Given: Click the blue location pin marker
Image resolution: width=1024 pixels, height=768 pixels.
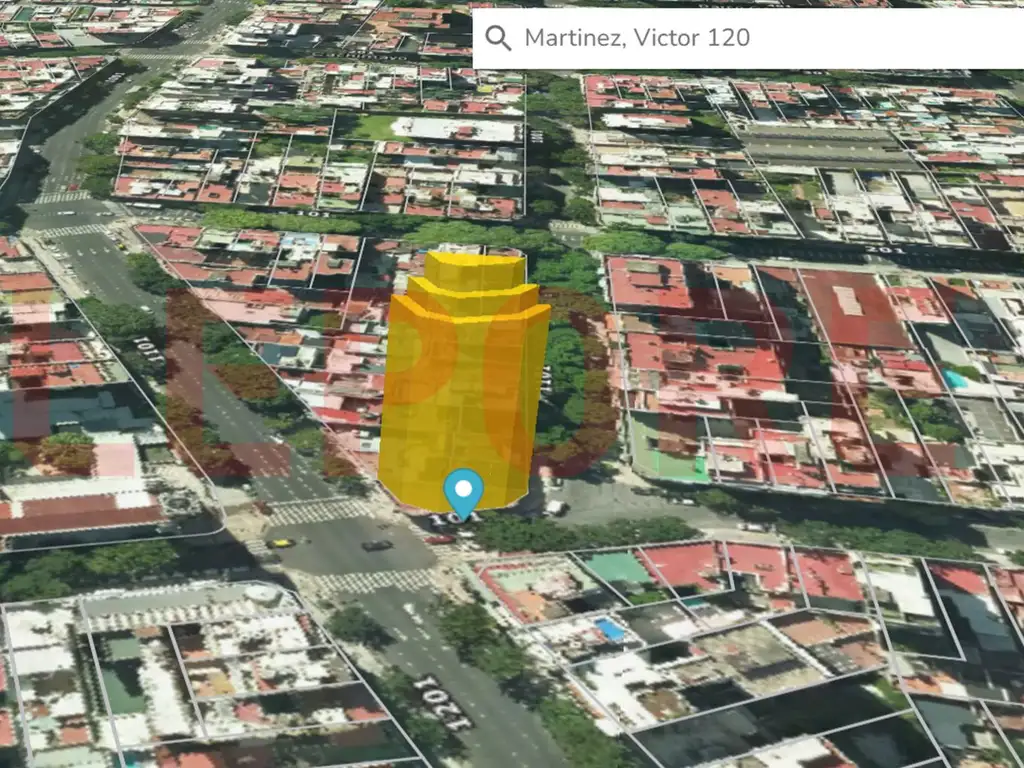Looking at the screenshot, I should coord(463,491).
